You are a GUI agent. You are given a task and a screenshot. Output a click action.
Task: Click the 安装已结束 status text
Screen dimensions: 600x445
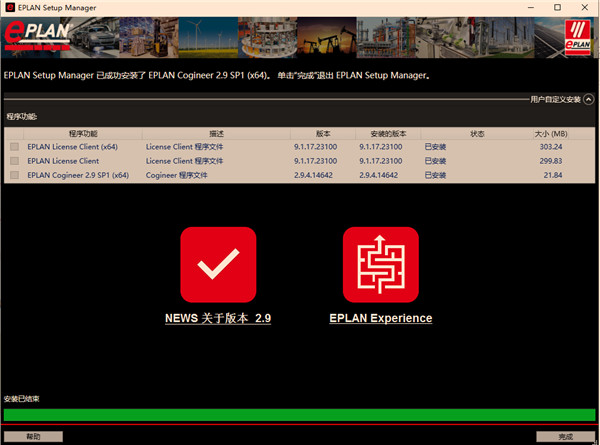(x=21, y=399)
